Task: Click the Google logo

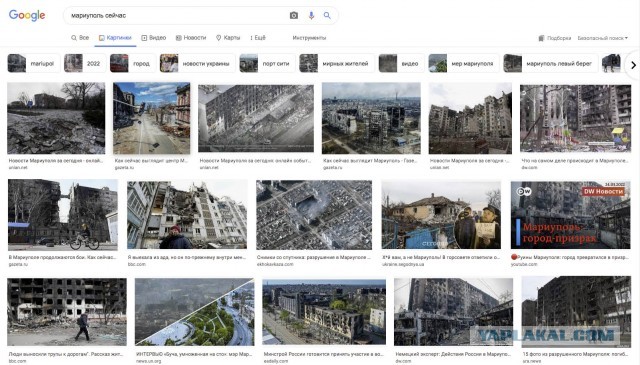Action: pyautogui.click(x=27, y=16)
